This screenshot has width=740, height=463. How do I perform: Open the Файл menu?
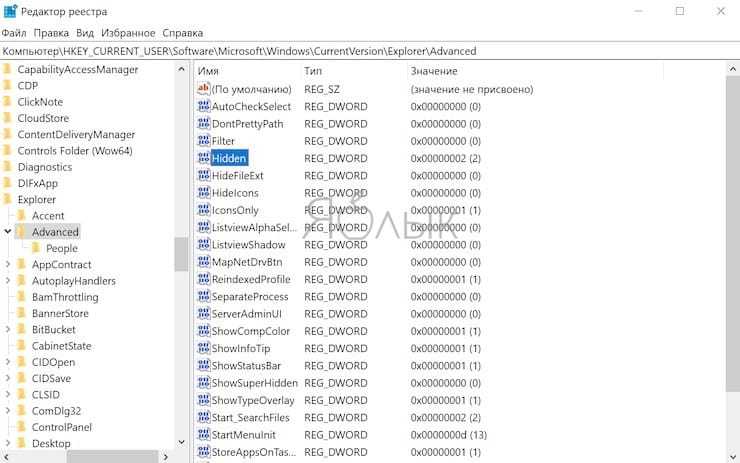pos(14,33)
